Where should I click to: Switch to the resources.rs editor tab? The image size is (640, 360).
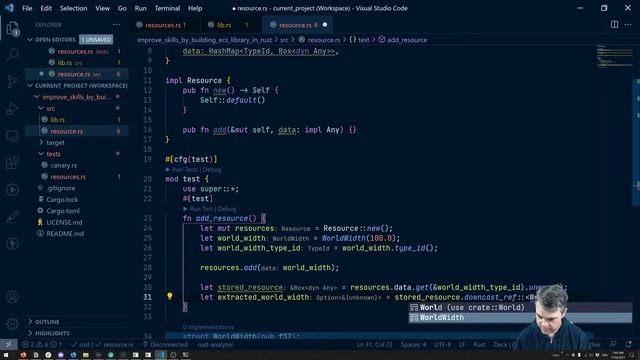tap(166, 25)
